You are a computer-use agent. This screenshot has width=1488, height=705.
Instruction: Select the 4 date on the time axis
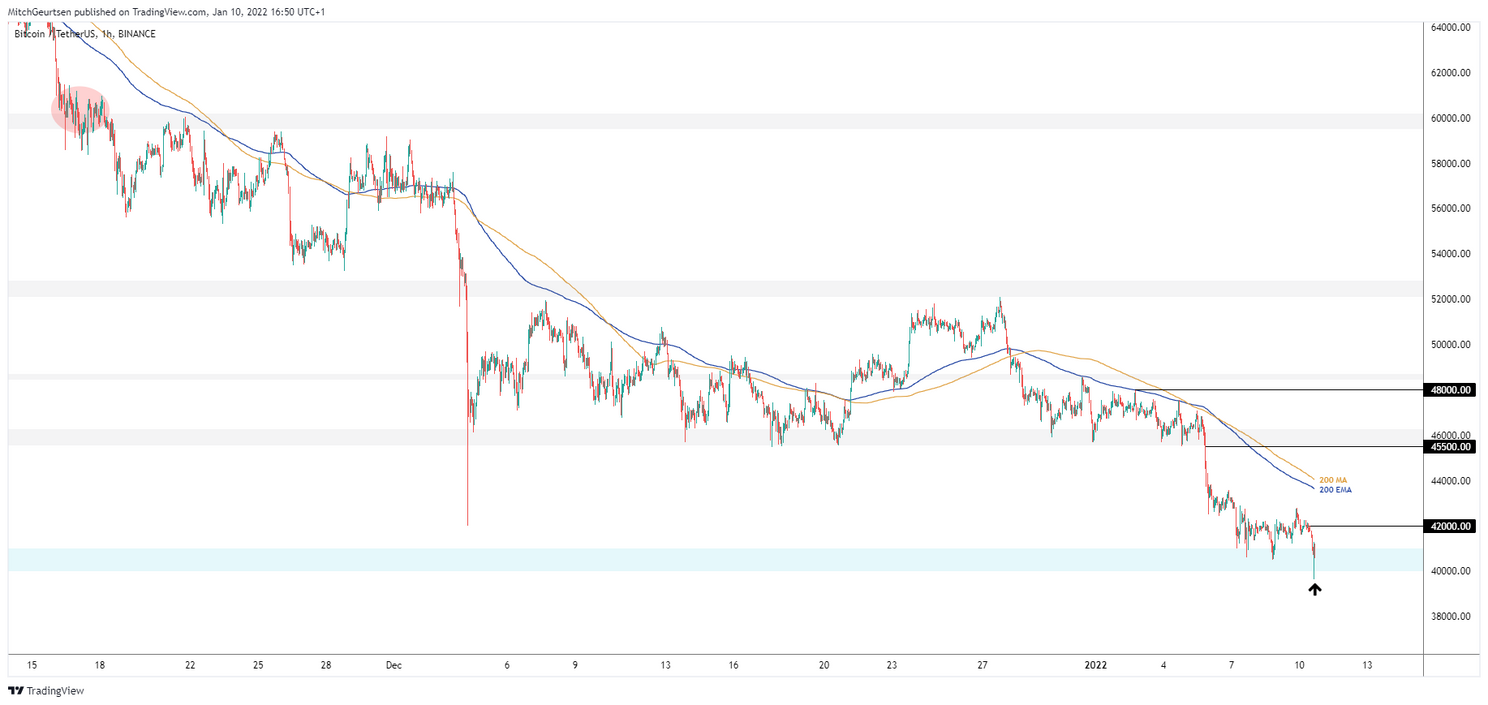1164,665
